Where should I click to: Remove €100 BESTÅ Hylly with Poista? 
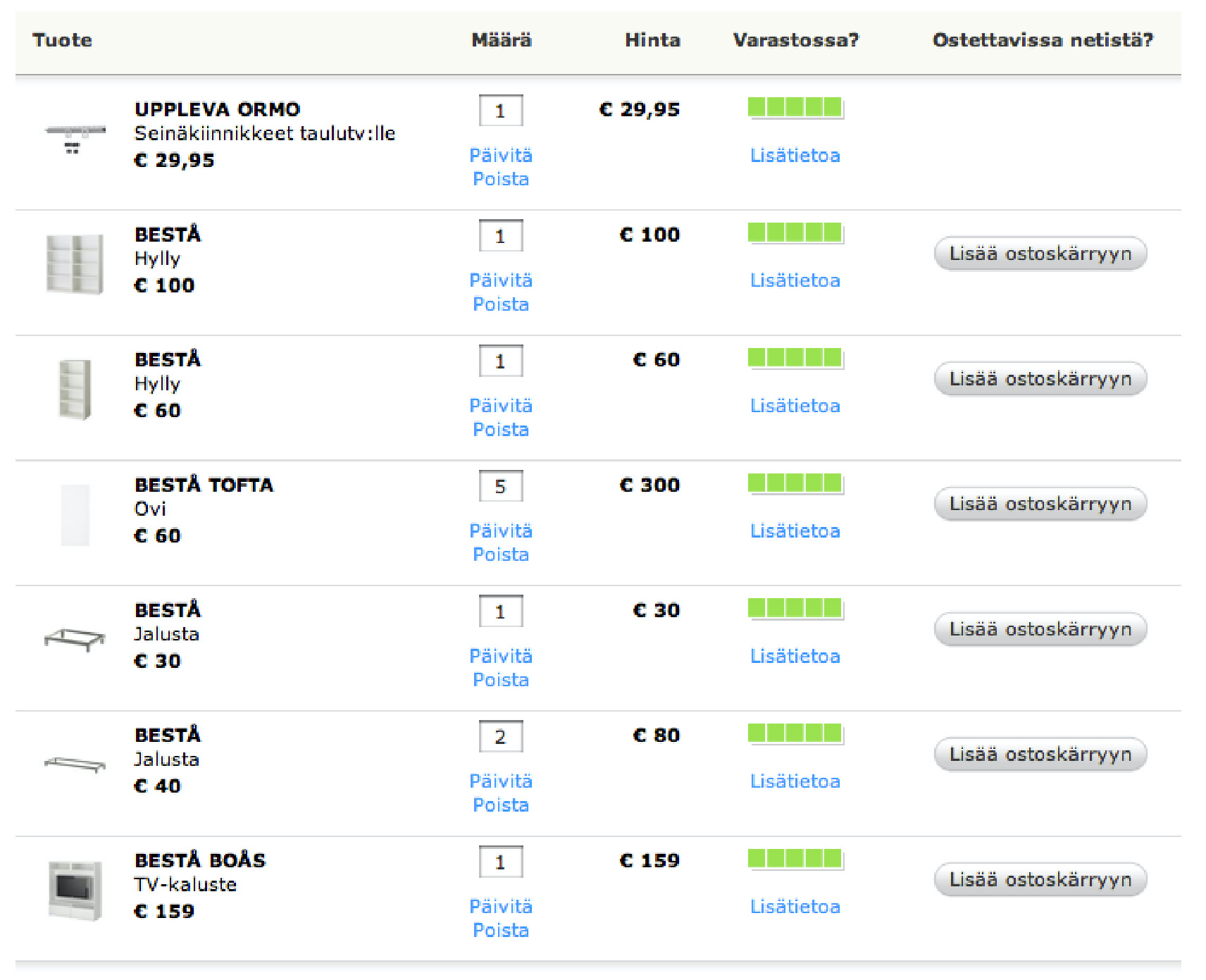[501, 304]
